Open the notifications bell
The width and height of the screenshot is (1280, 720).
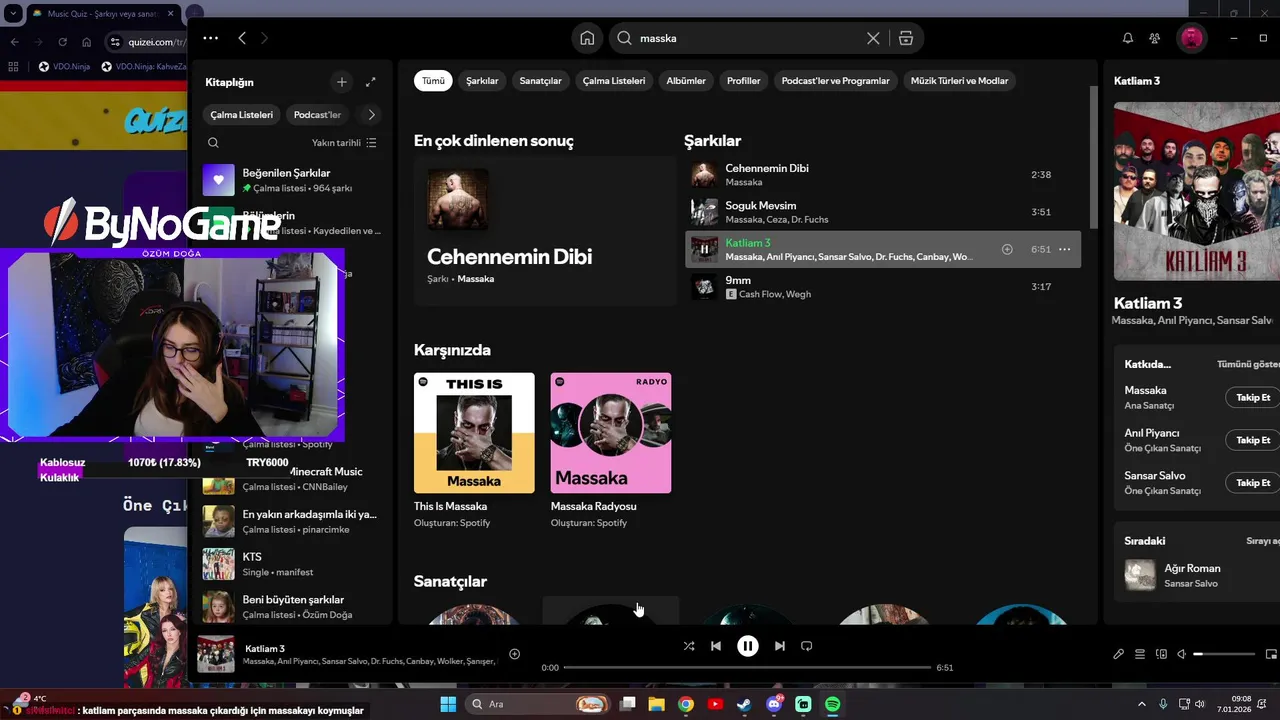(x=1128, y=38)
